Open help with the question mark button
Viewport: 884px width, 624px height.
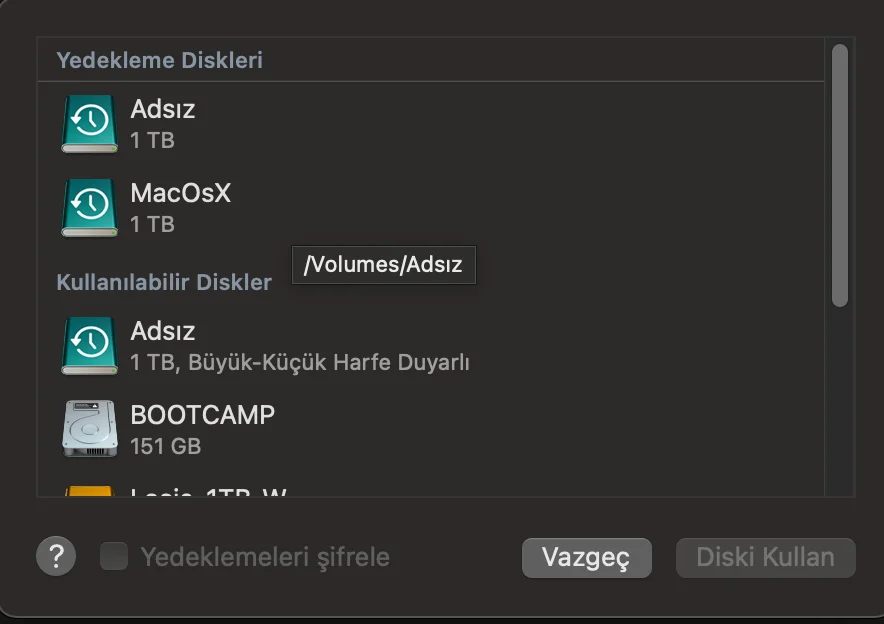pos(56,556)
